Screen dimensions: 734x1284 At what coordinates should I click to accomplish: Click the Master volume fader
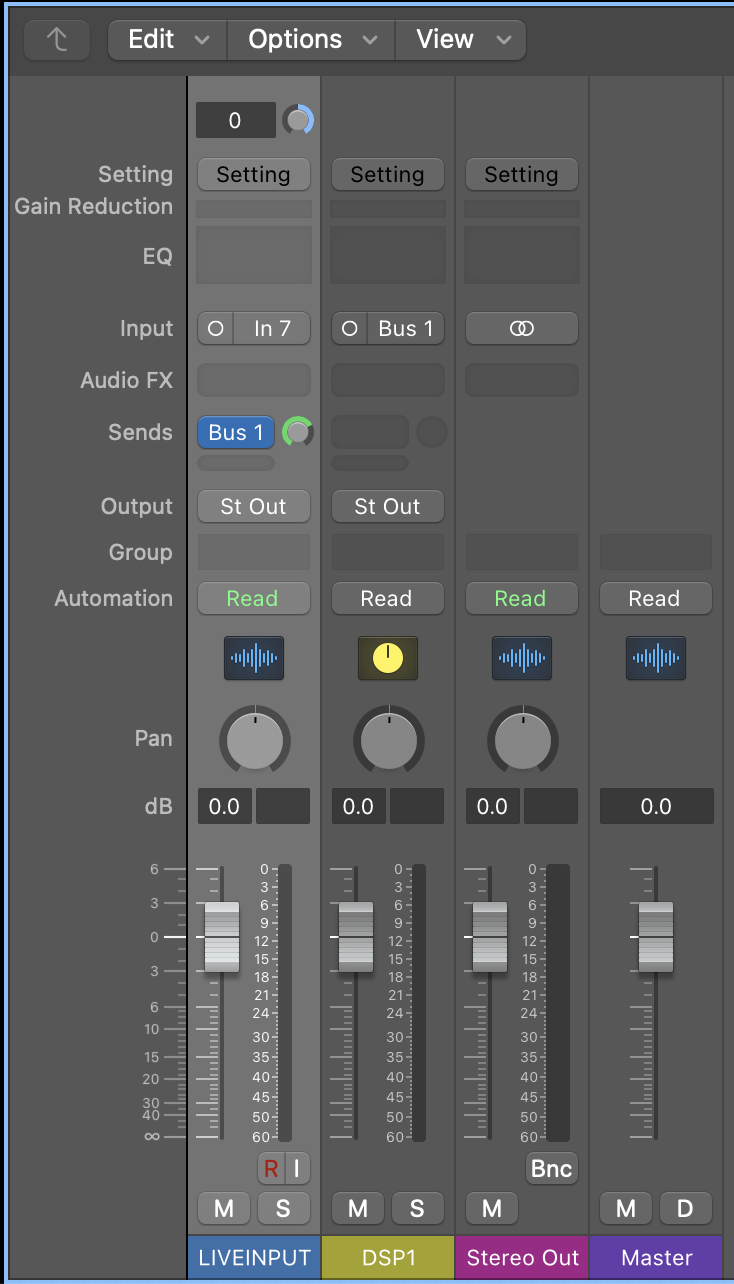point(656,937)
